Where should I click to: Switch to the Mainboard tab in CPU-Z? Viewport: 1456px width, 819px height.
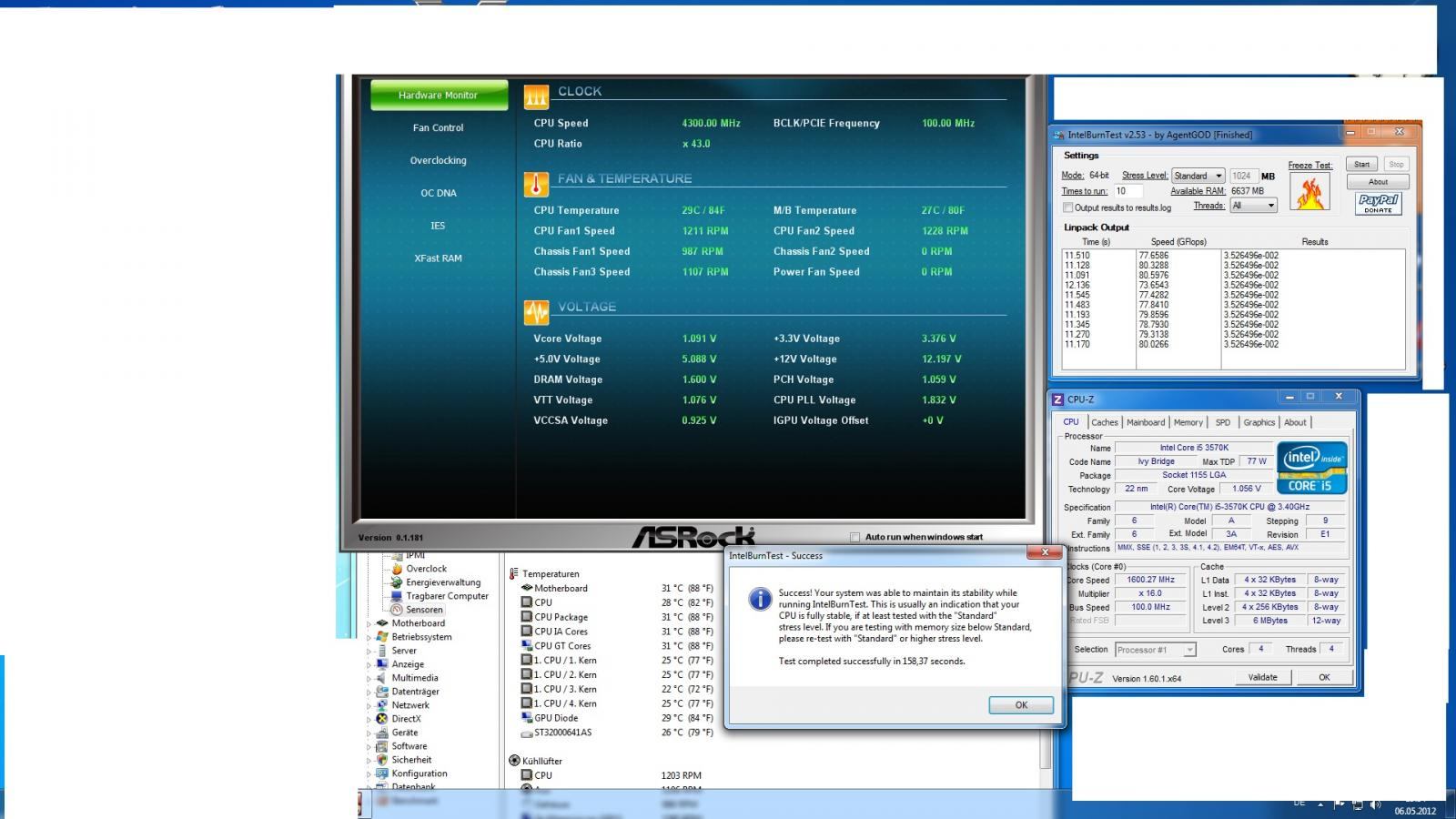(1146, 422)
